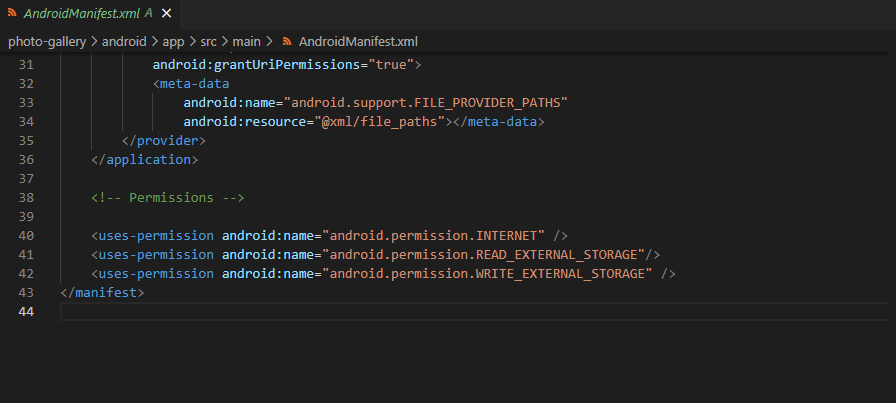The image size is (896, 403).
Task: Click line number 38 in gutter
Action: coord(26,198)
